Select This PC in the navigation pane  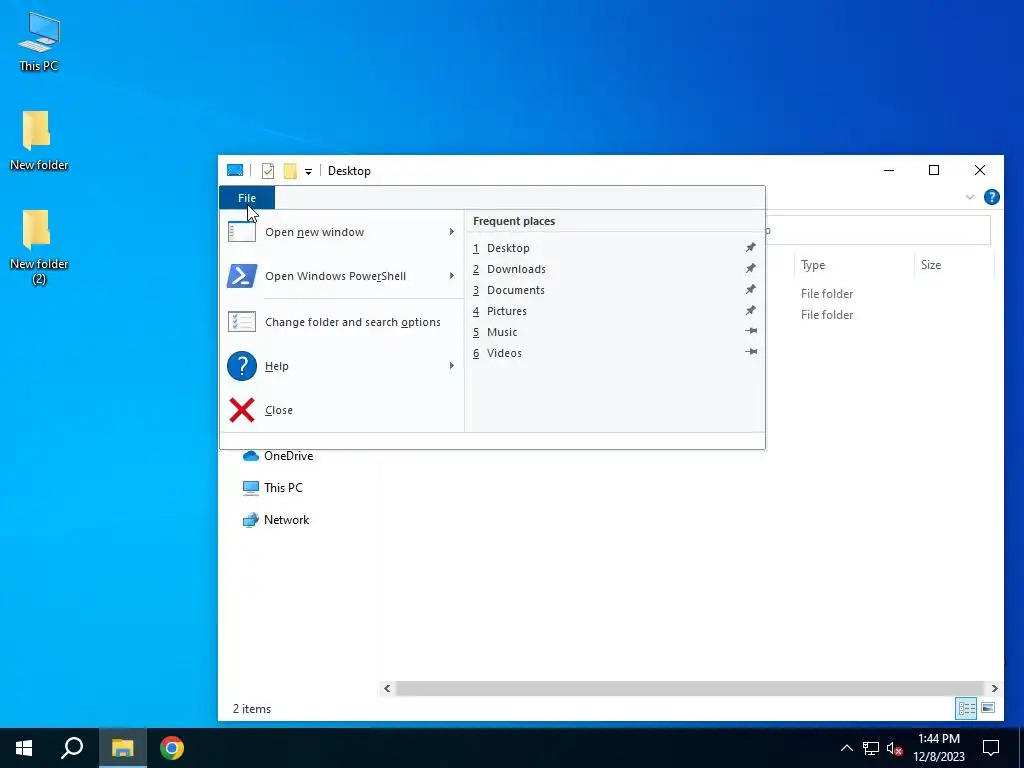tap(283, 488)
